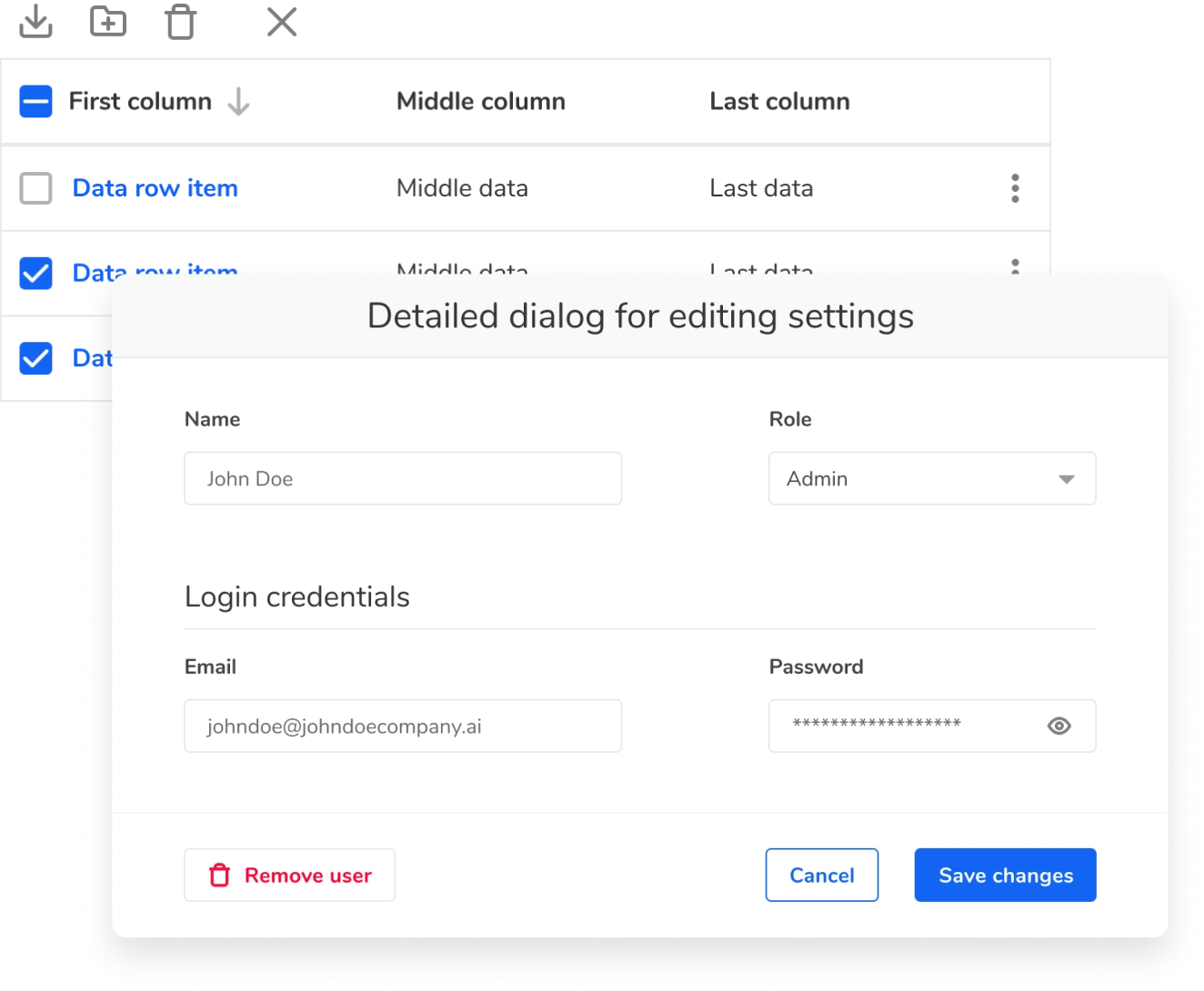Check the unchecked first data row checkbox
This screenshot has height=991, width=1204.
pos(36,188)
